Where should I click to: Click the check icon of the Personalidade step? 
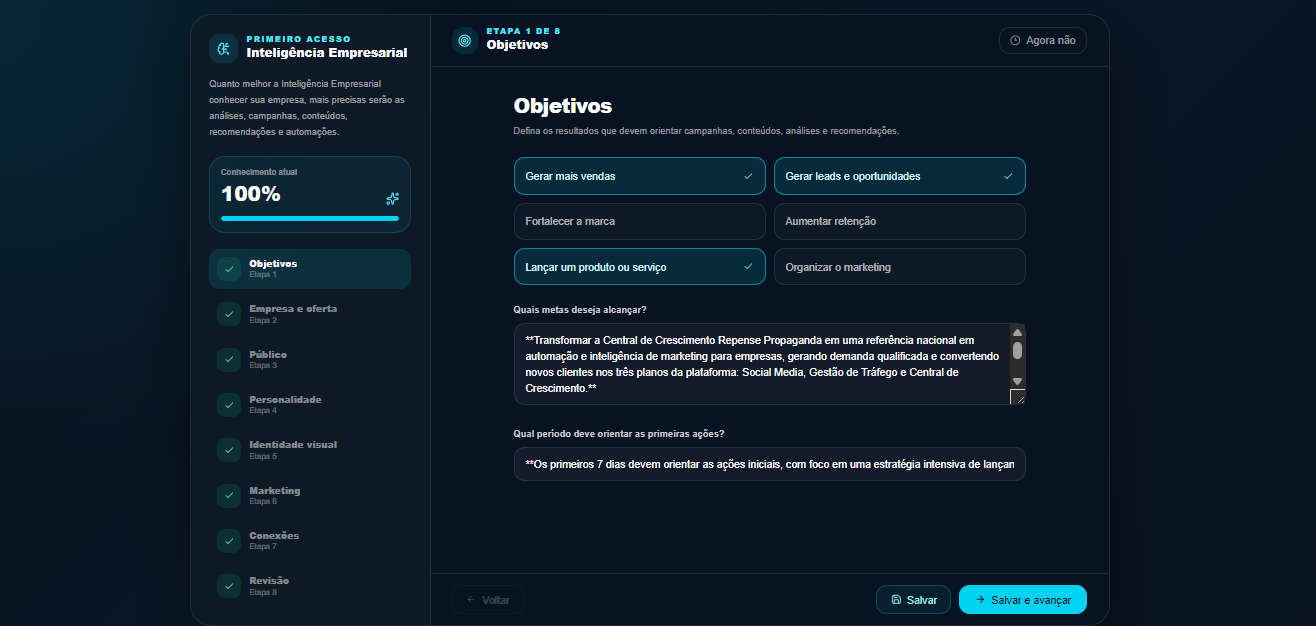click(x=229, y=405)
